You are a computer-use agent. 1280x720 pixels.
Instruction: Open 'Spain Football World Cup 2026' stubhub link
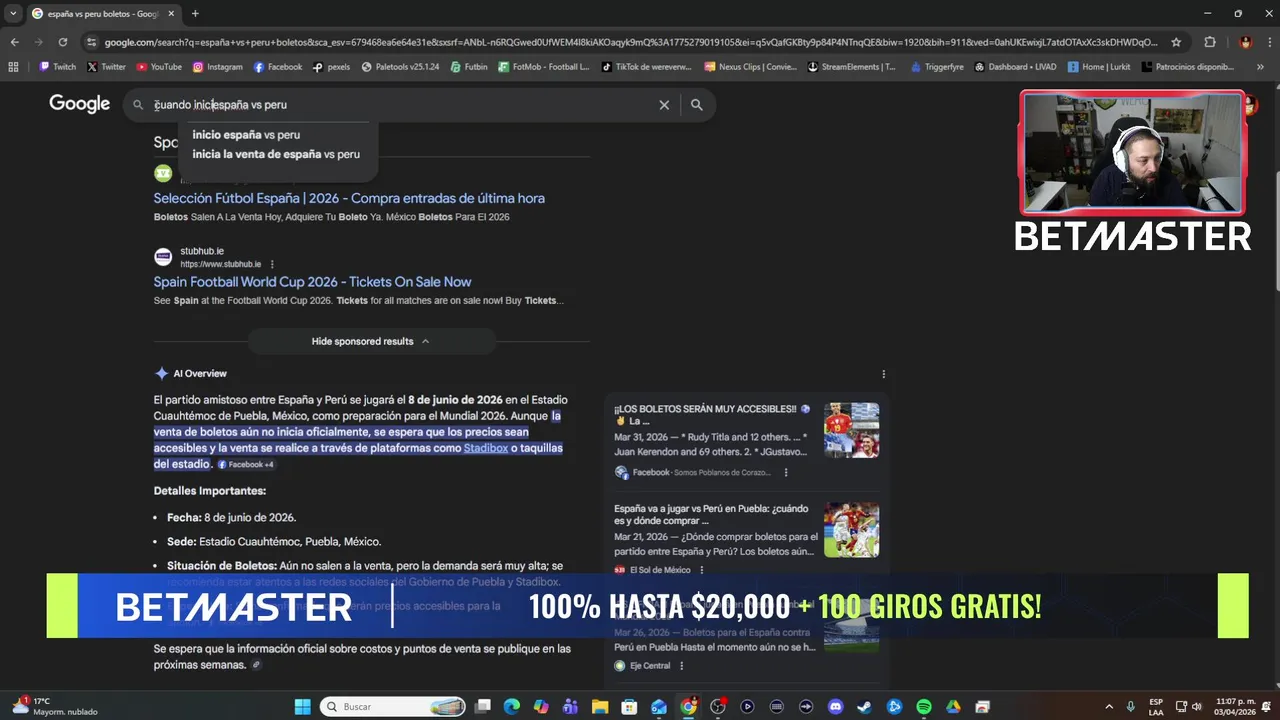click(x=312, y=282)
